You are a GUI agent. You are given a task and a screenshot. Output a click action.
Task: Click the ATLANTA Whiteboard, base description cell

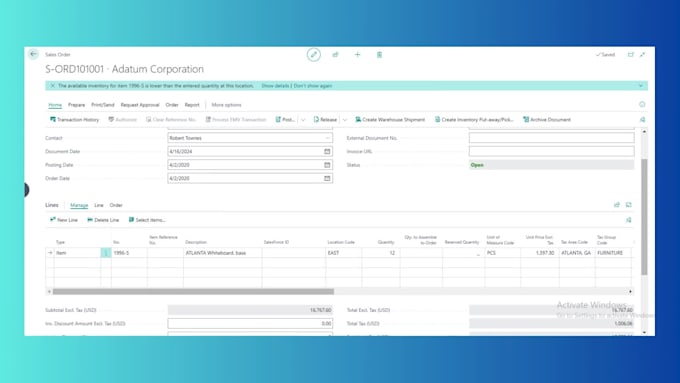[x=222, y=253]
